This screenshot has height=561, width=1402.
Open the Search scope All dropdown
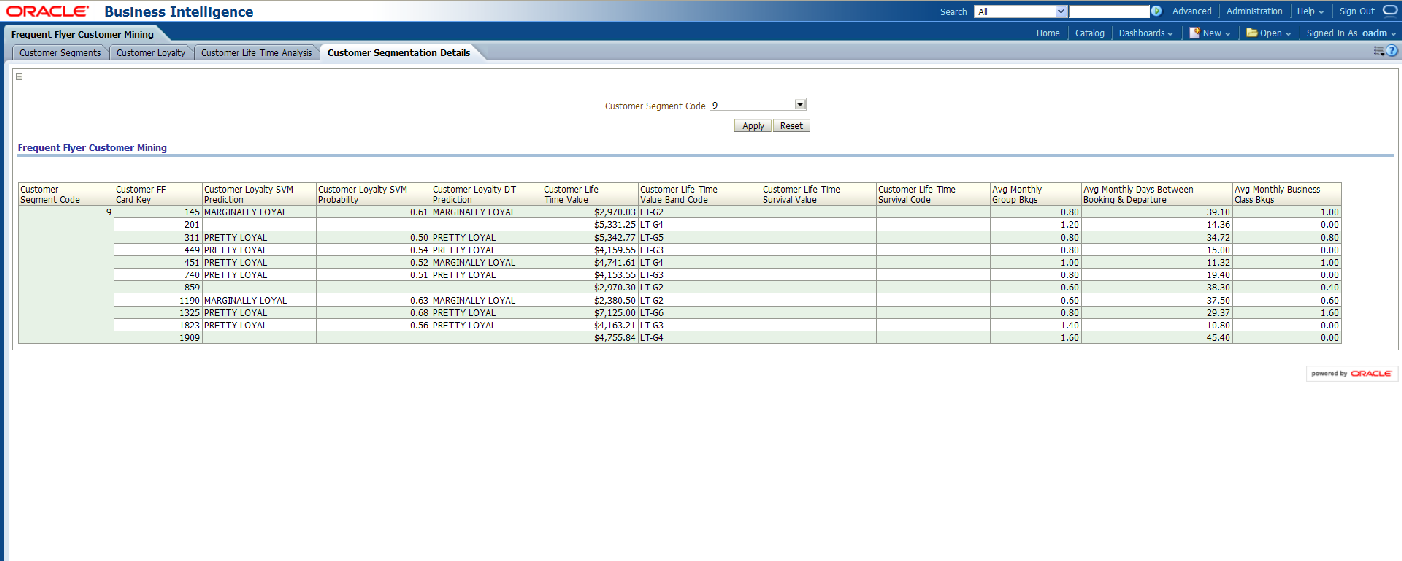[x=1062, y=12]
